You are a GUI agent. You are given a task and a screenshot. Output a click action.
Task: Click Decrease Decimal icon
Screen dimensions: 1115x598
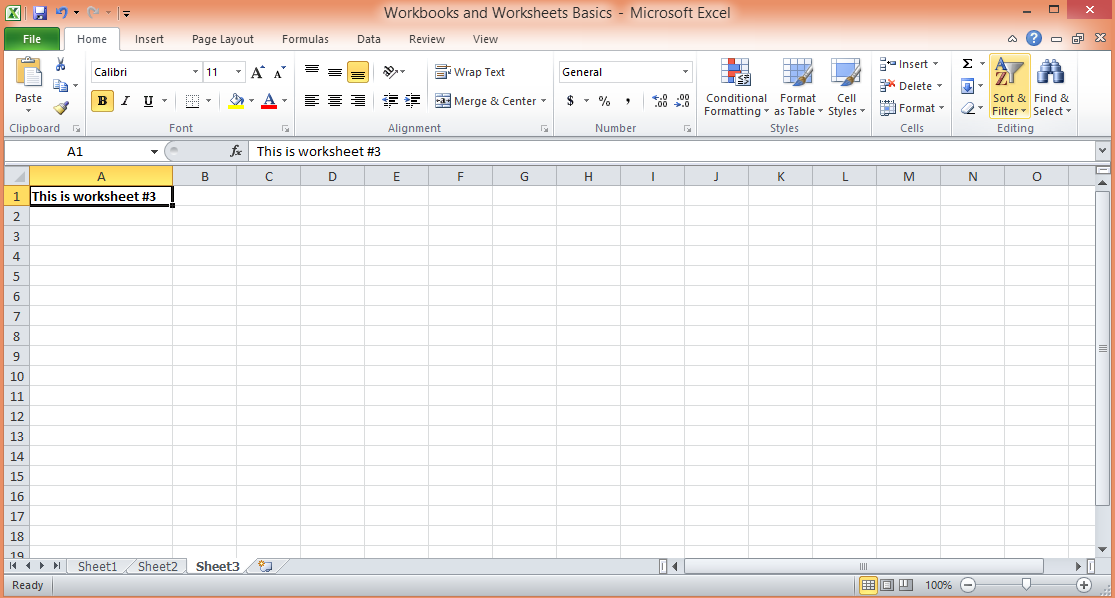(x=683, y=101)
